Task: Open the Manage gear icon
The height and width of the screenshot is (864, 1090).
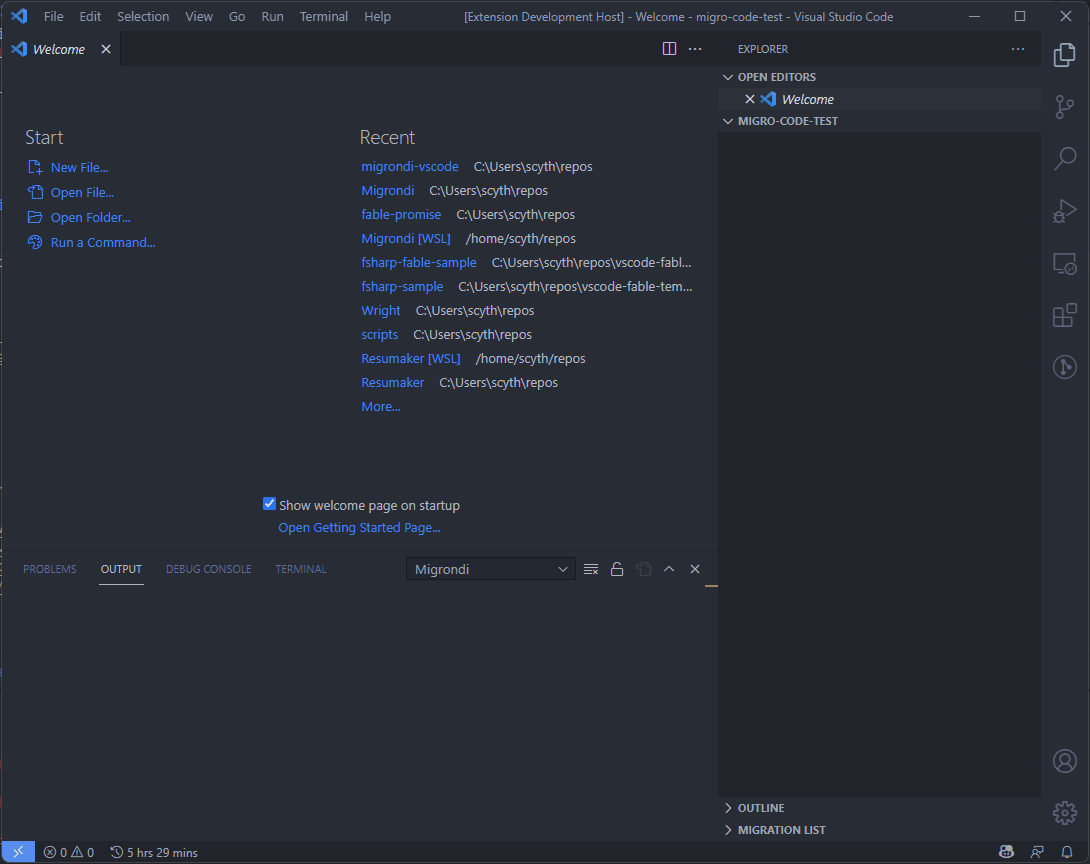Action: [x=1064, y=813]
